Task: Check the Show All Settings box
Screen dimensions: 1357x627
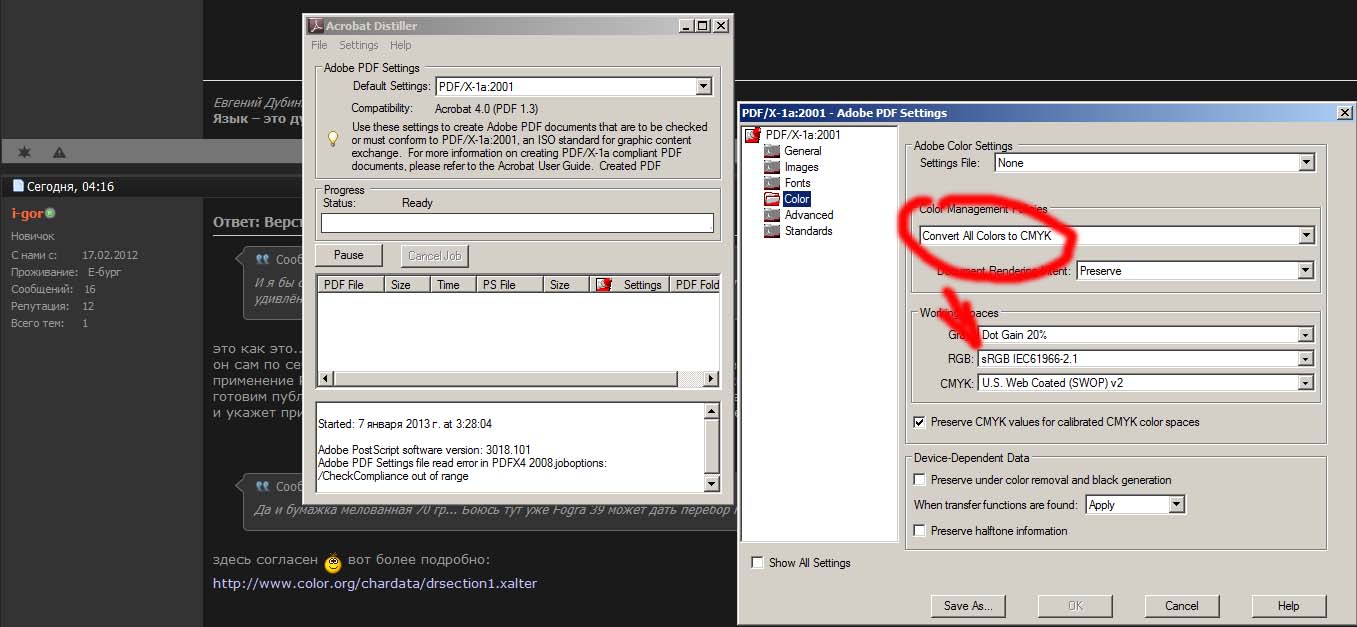Action: click(757, 563)
